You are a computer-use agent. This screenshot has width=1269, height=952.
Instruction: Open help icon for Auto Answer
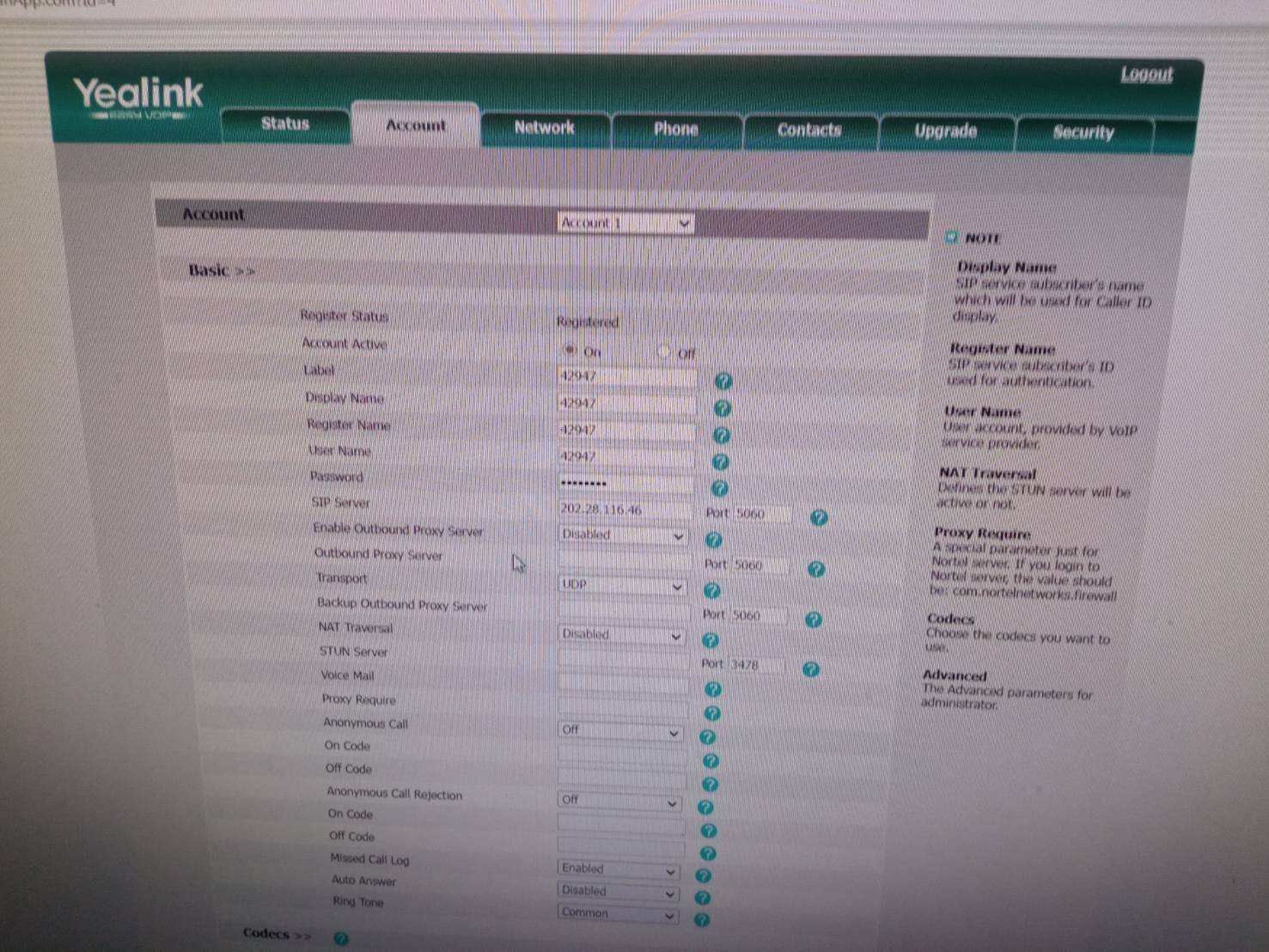(x=702, y=898)
